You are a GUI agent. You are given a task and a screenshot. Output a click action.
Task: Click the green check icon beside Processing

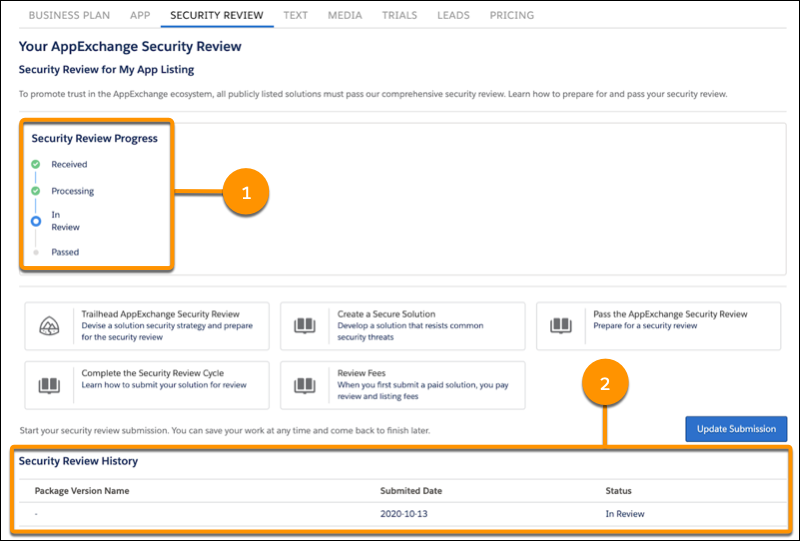[x=35, y=191]
